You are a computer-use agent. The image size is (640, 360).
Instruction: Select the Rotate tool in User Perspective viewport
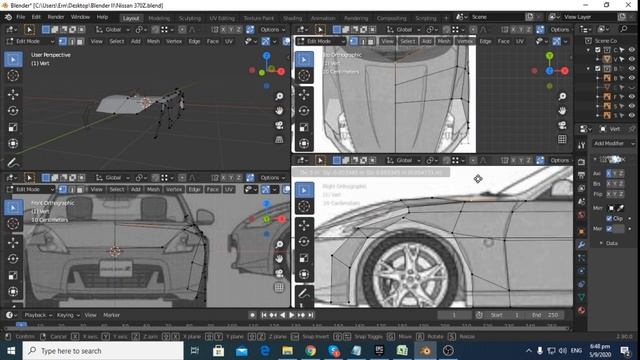(13, 111)
